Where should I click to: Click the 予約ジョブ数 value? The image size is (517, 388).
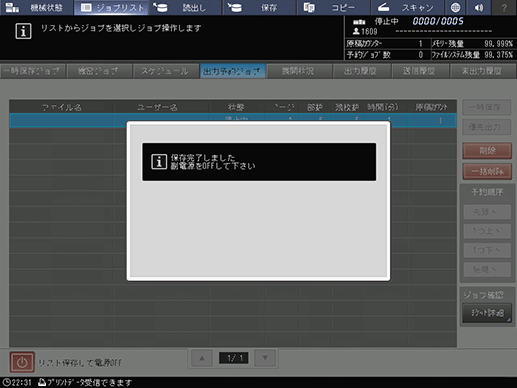click(421, 55)
